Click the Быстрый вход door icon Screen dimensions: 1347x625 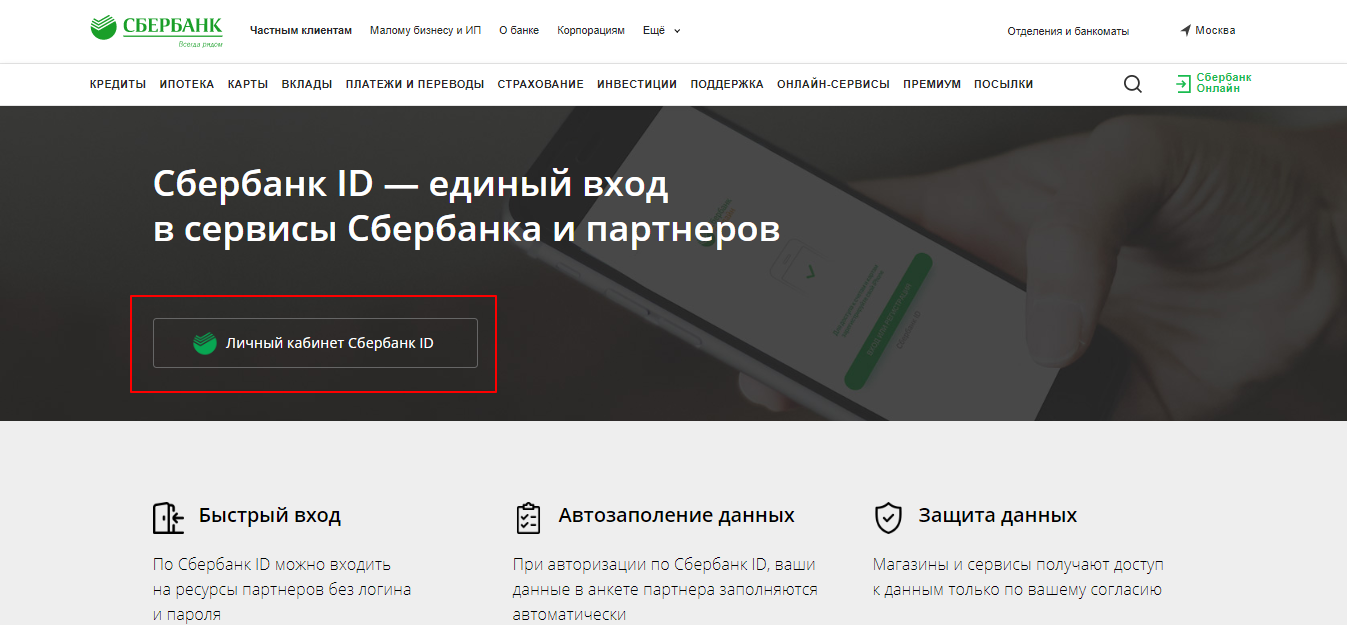[168, 517]
